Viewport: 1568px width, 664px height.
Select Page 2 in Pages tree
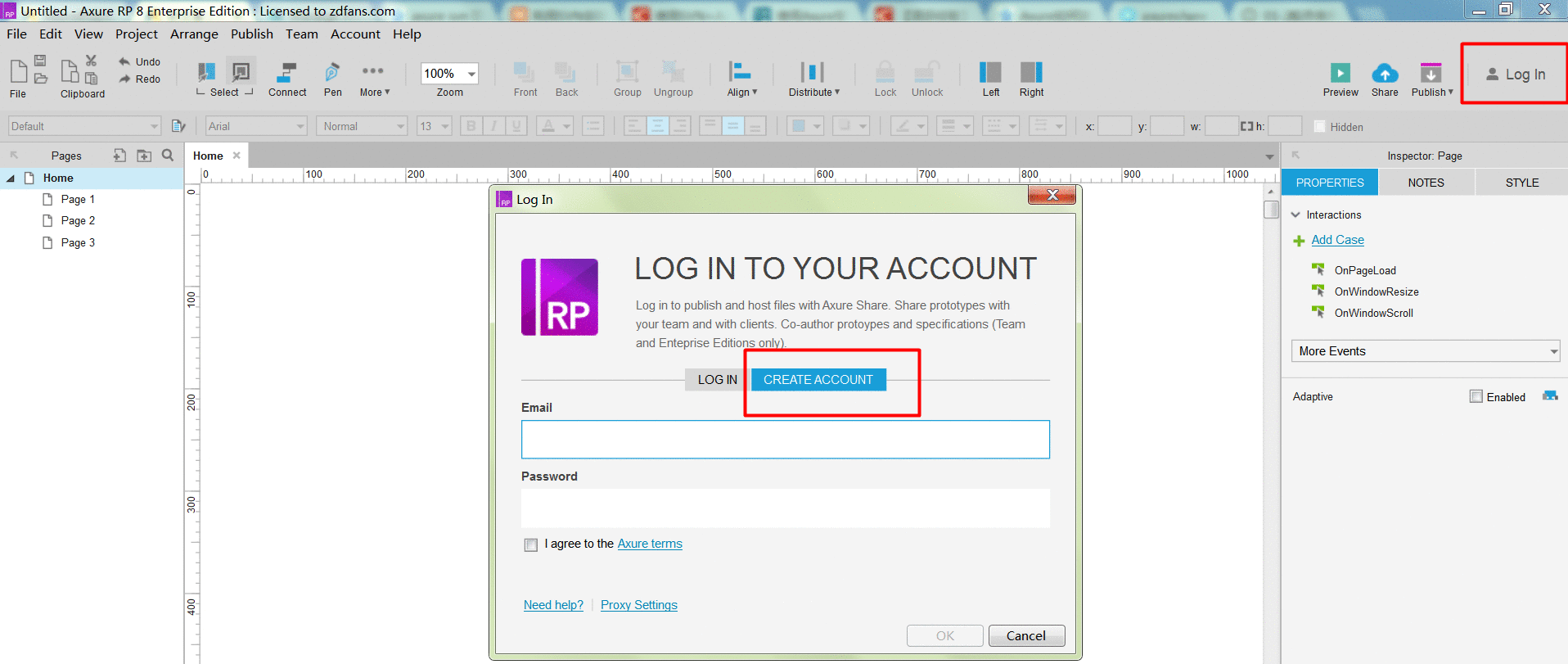[78, 221]
